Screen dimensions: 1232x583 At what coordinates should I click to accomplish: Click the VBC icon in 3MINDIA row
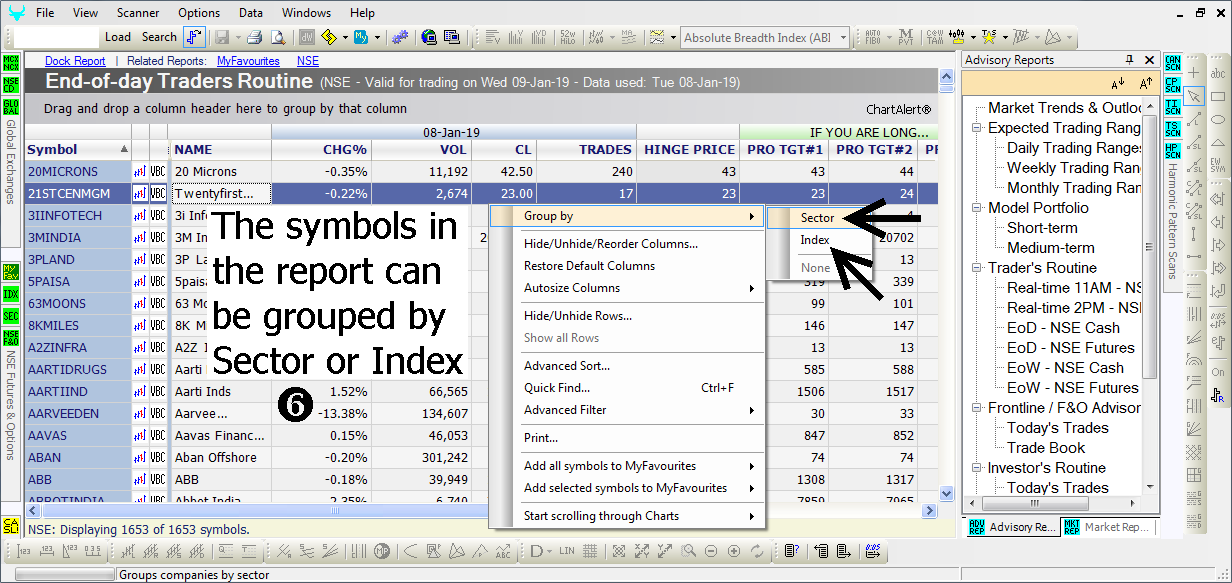pyautogui.click(x=158, y=237)
